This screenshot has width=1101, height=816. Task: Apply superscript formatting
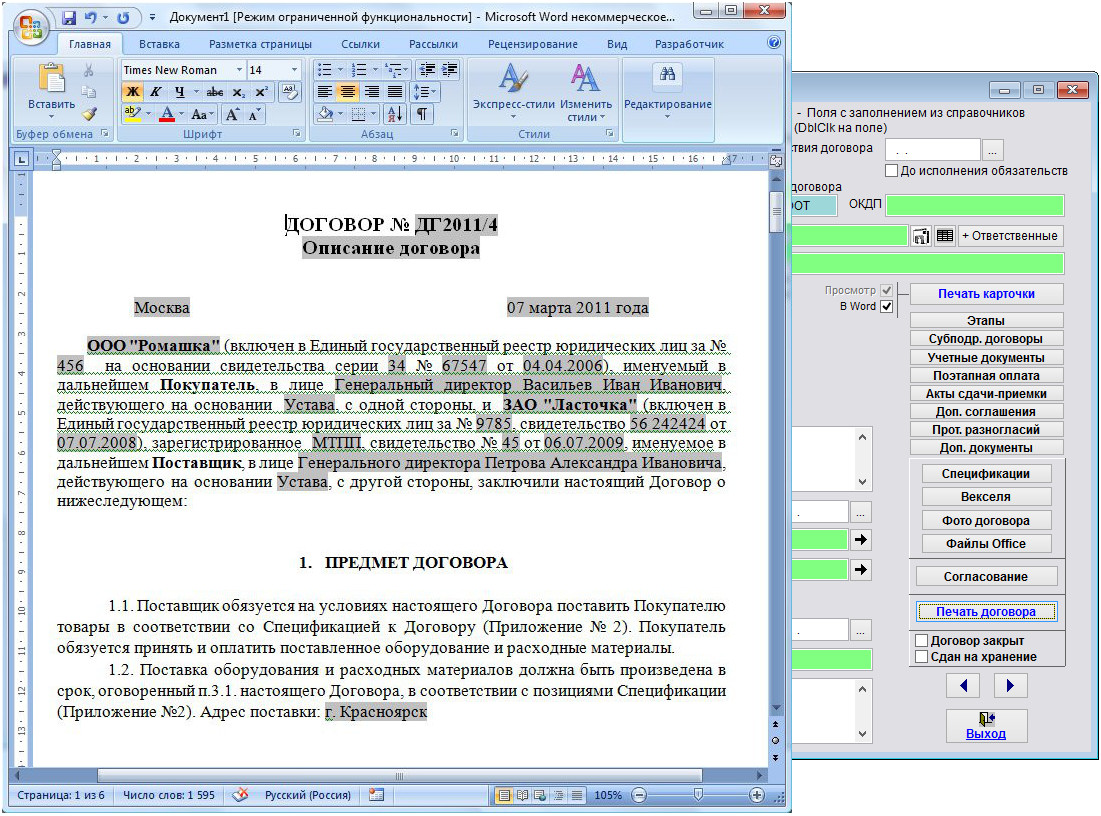(x=261, y=92)
